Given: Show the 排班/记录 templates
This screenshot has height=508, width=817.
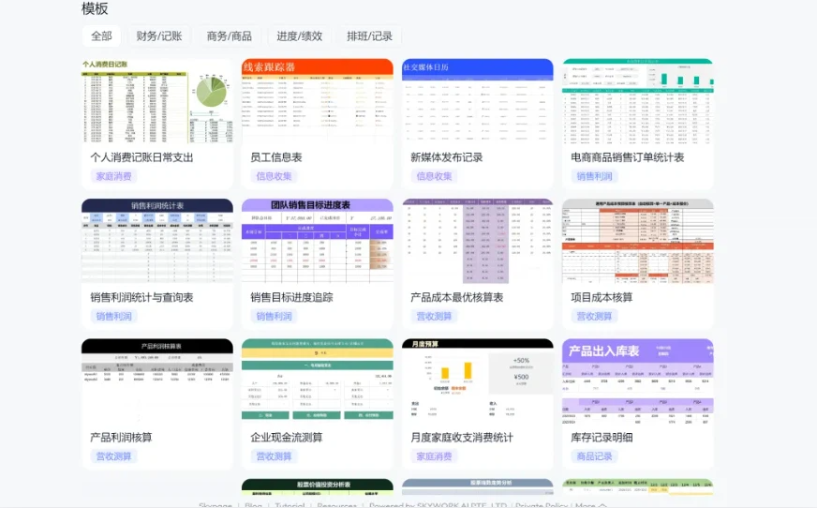Looking at the screenshot, I should 369,36.
